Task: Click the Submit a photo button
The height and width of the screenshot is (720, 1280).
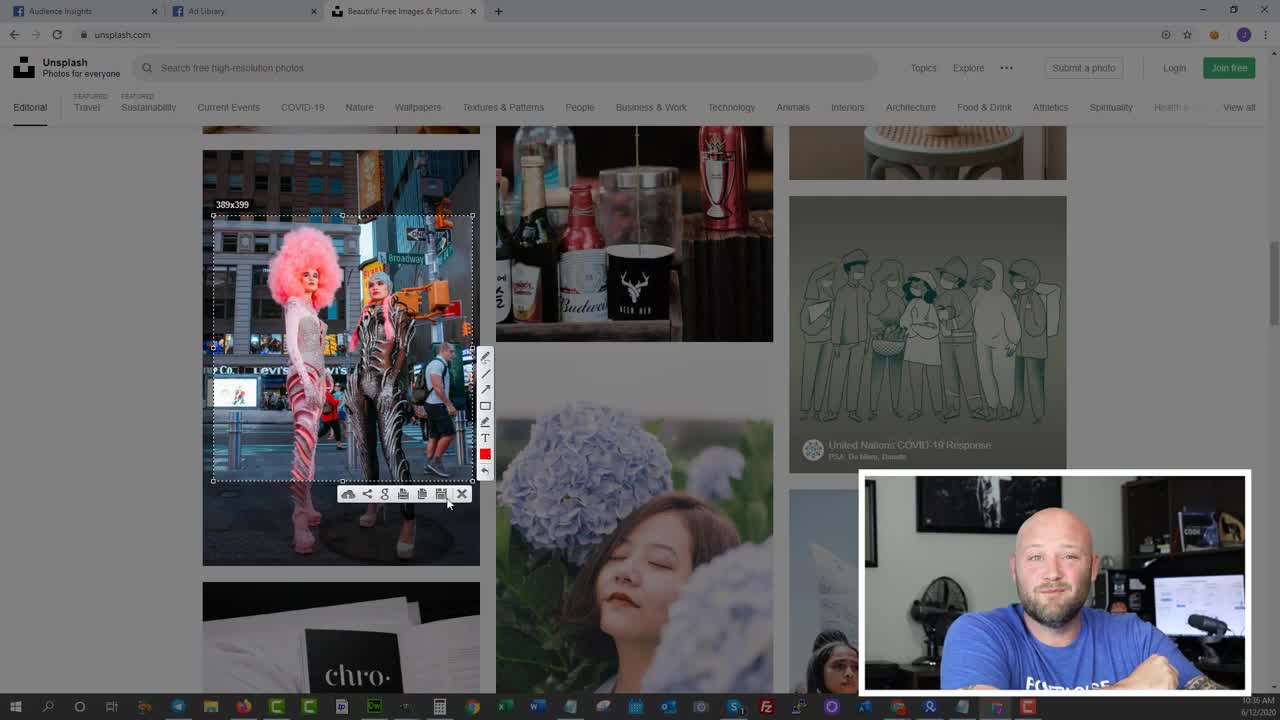Action: coord(1084,68)
